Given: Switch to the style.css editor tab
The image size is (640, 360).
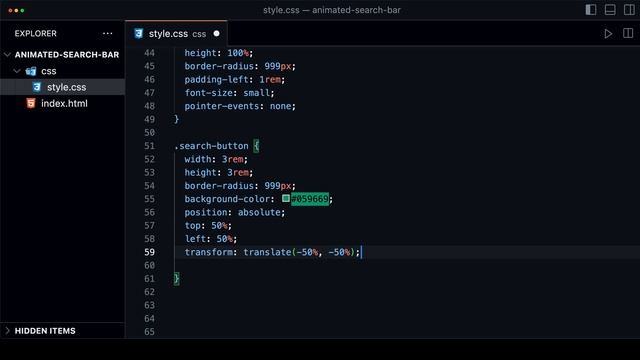Looking at the screenshot, I should 176,33.
